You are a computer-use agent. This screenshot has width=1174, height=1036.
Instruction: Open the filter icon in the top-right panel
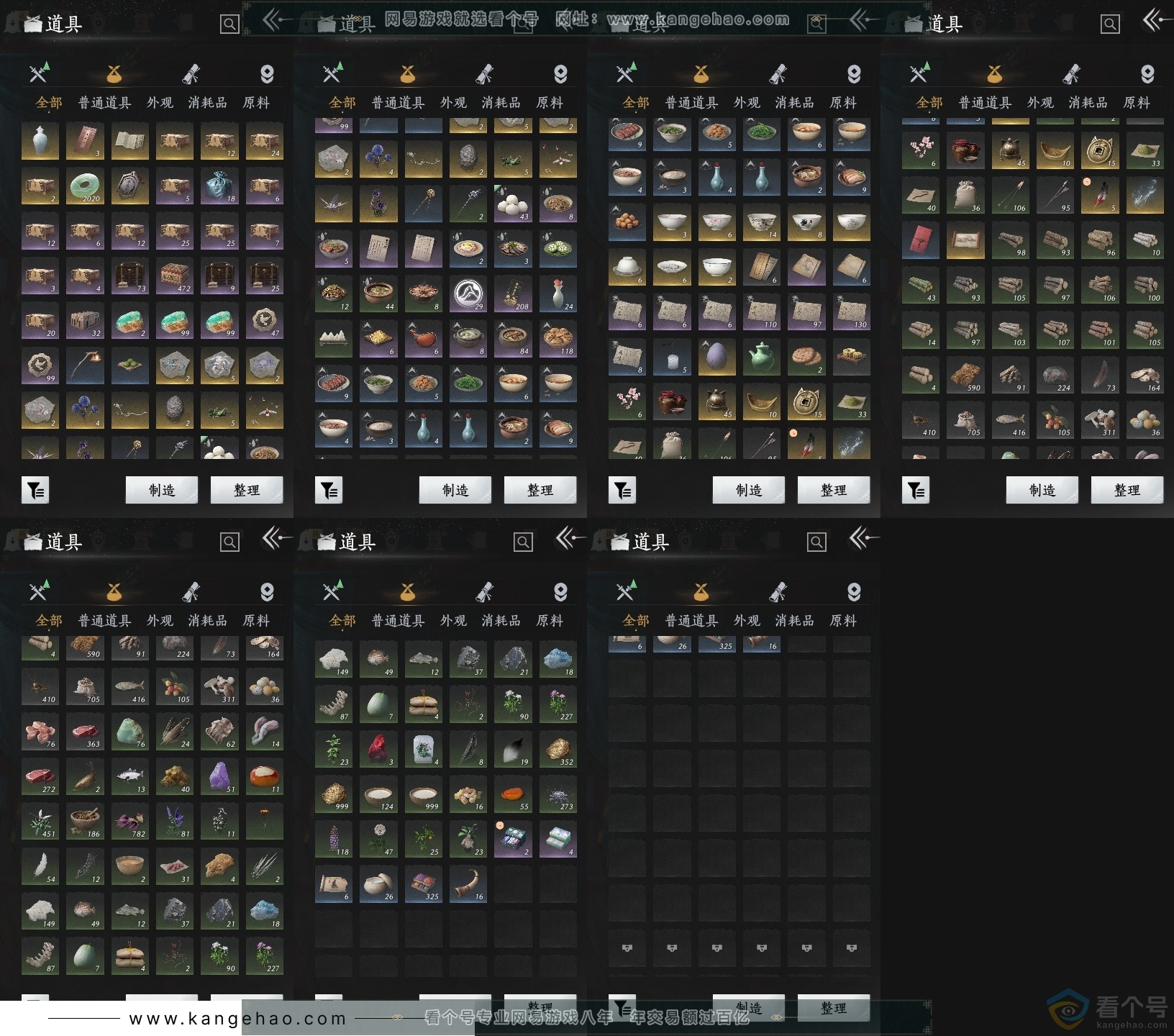click(x=916, y=491)
